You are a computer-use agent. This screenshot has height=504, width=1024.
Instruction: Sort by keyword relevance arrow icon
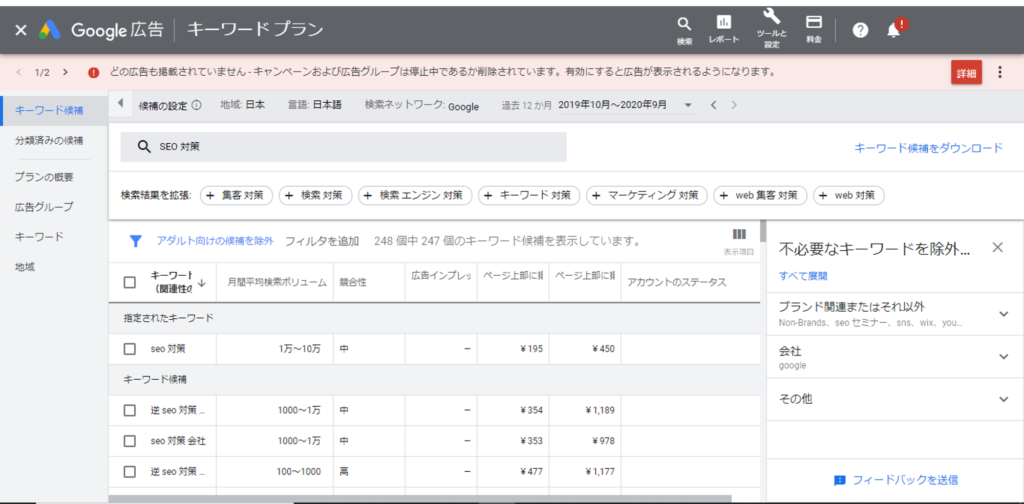(x=202, y=283)
